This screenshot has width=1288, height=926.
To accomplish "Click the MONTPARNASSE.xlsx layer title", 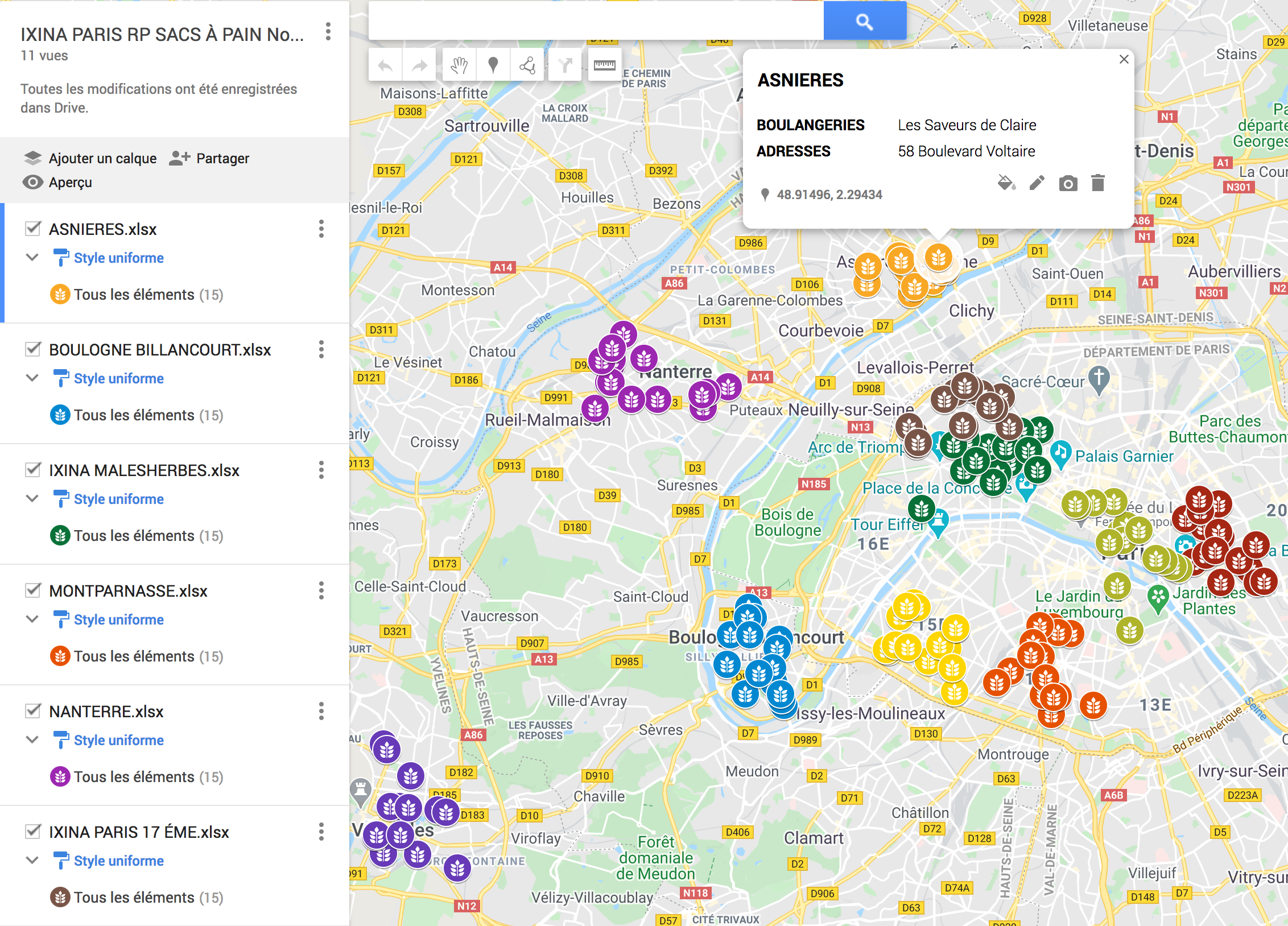I will click(x=128, y=591).
